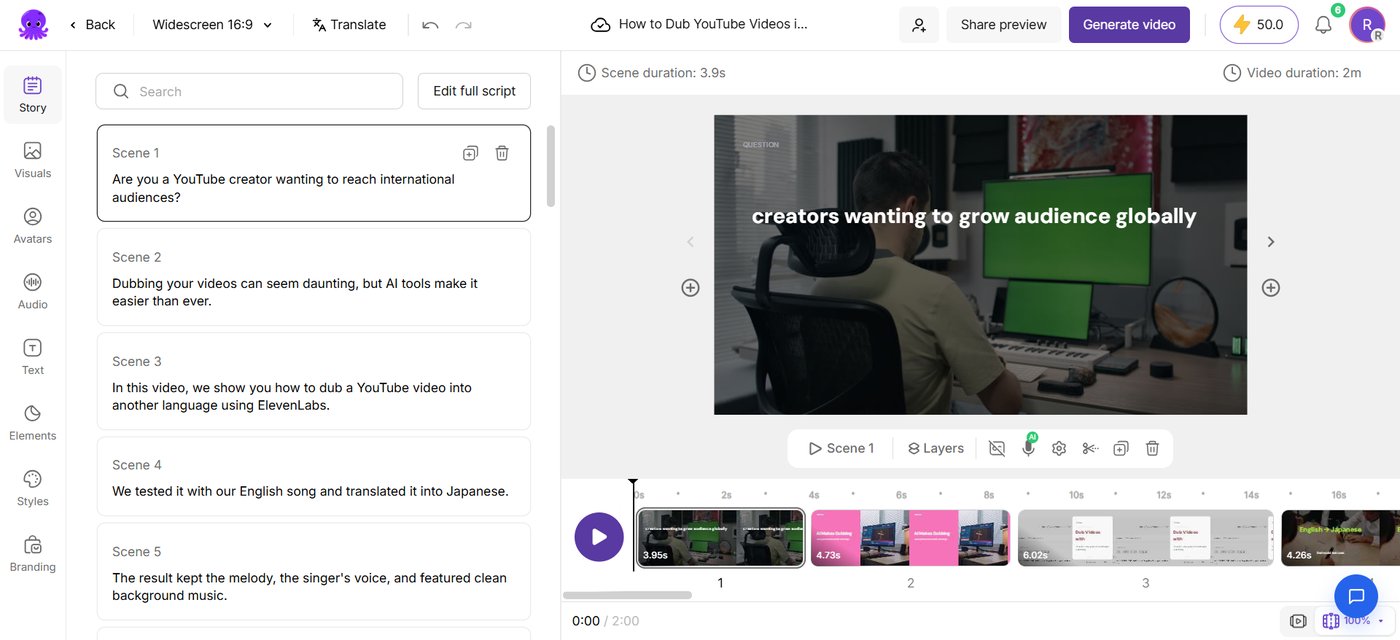Image resolution: width=1400 pixels, height=640 pixels.
Task: Focus the script Search field
Action: 249,91
